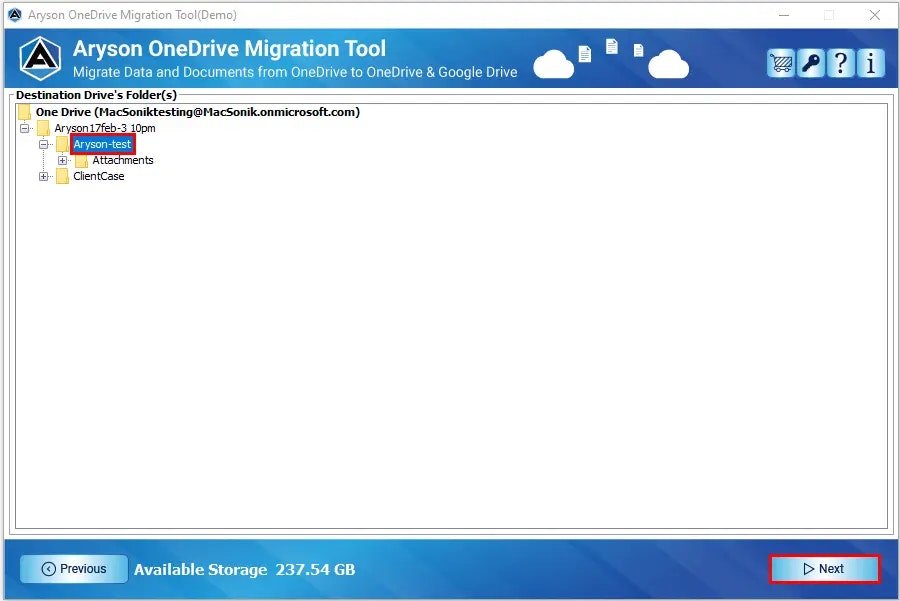The height and width of the screenshot is (601, 900).
Task: Collapse the Aryson17feb-3 10pm folder
Action: click(x=24, y=128)
